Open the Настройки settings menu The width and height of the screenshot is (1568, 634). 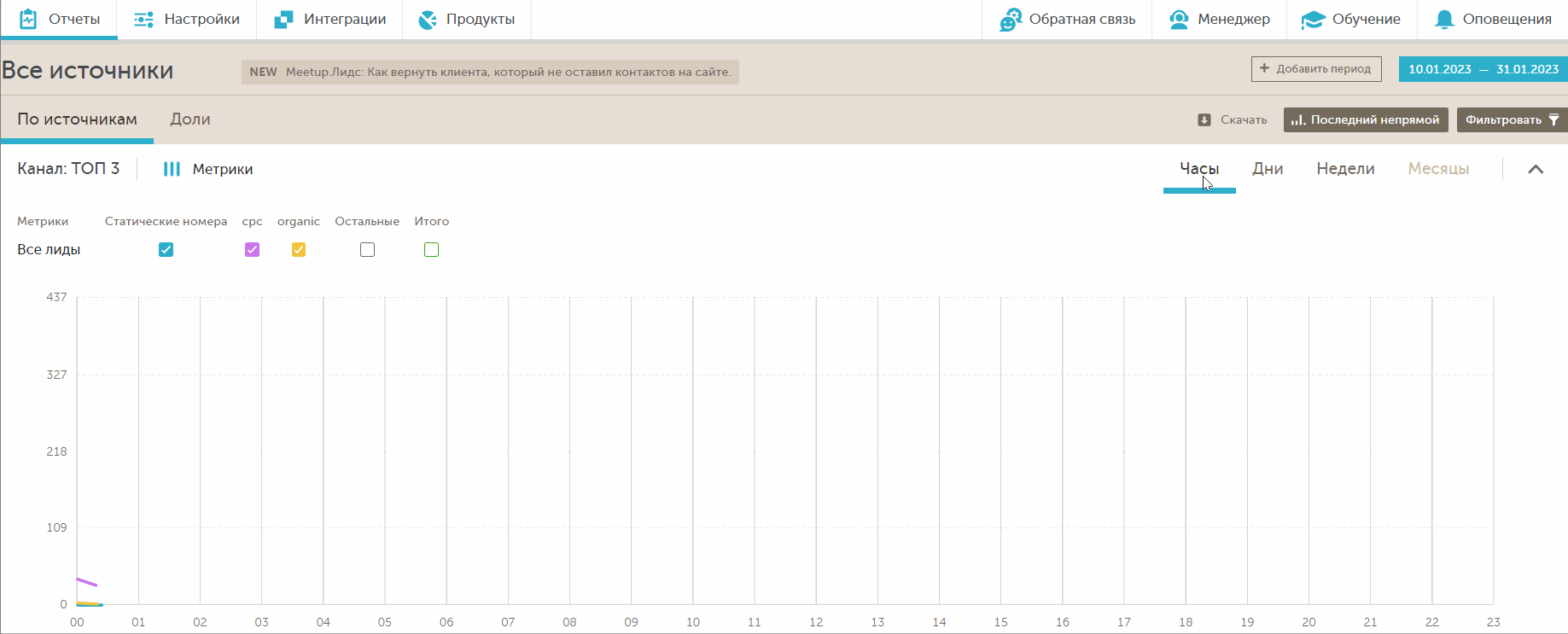click(187, 19)
